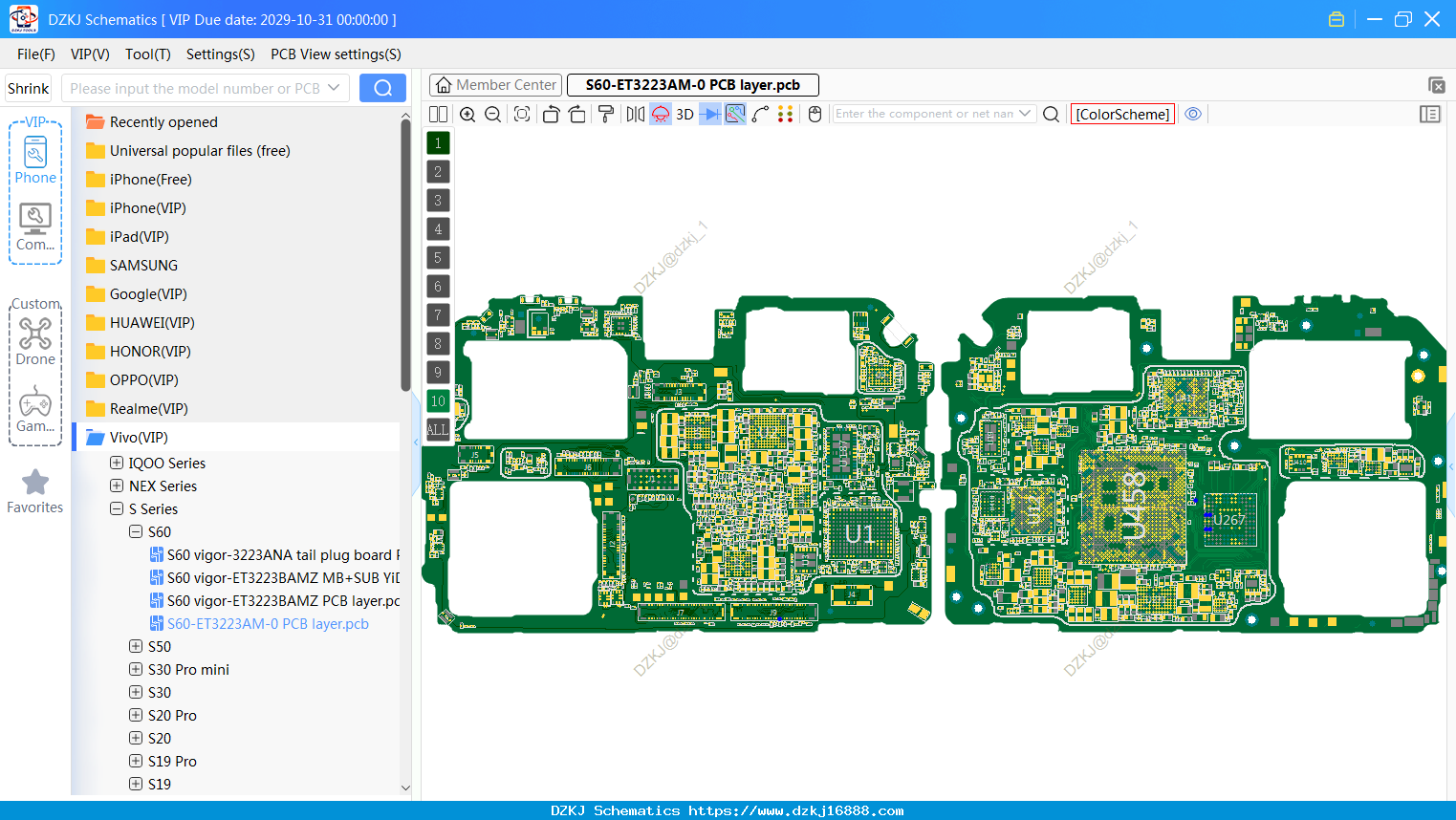Select the paint roller tool
The image size is (1456, 820).
[606, 114]
